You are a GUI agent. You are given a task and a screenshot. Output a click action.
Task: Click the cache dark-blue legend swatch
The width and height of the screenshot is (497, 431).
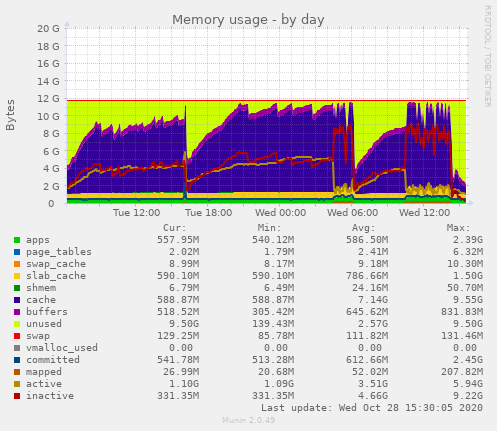pos(17,300)
